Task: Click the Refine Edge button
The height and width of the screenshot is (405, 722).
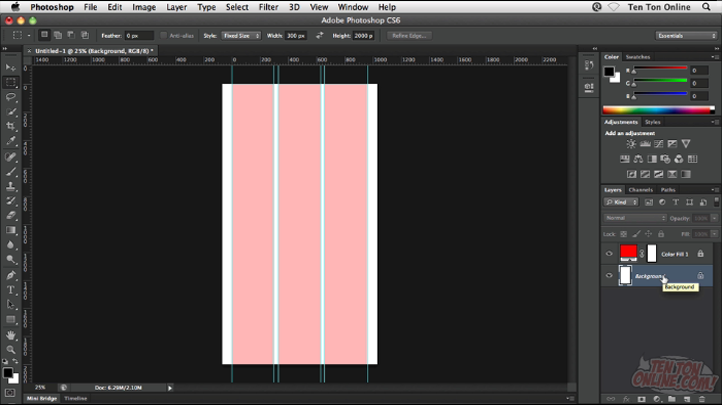Action: point(409,35)
